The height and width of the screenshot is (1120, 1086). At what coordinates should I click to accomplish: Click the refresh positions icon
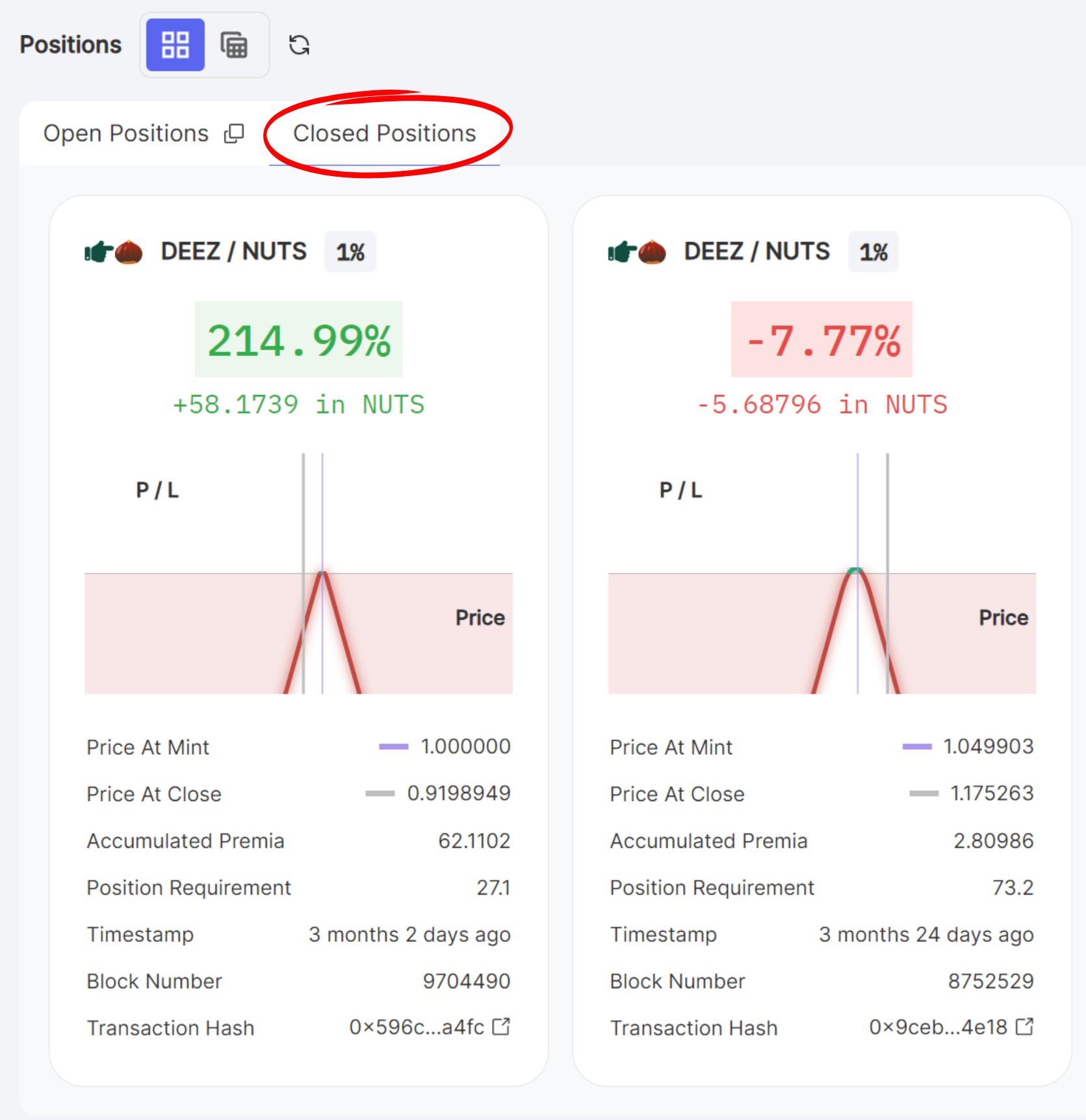click(299, 45)
